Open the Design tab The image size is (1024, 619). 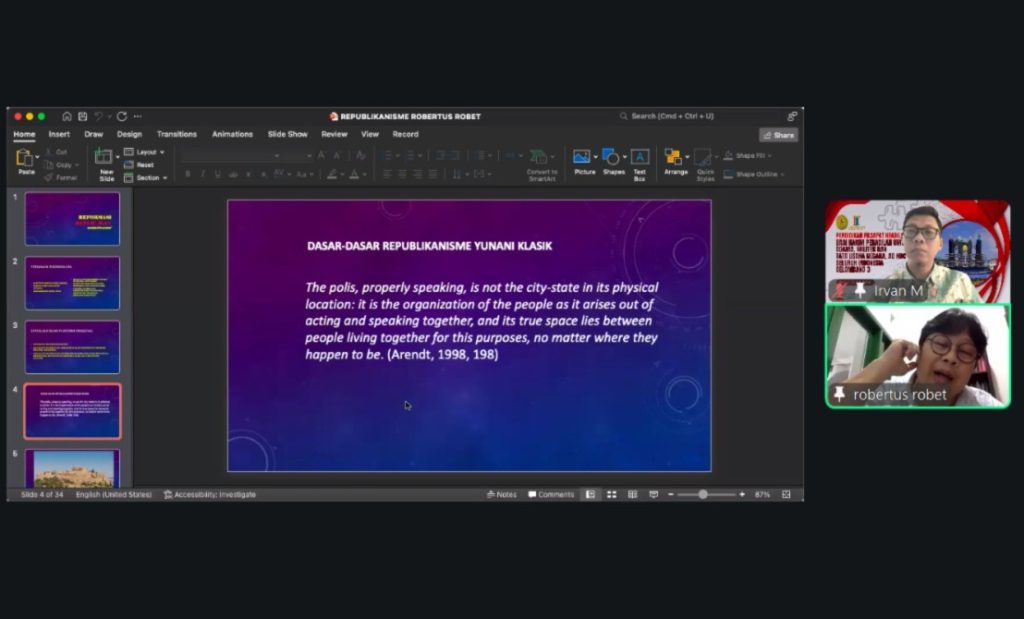point(129,134)
